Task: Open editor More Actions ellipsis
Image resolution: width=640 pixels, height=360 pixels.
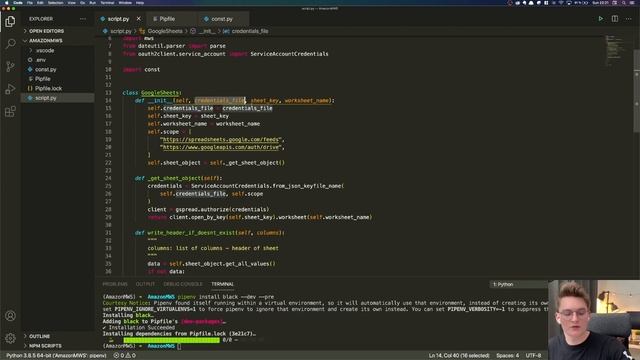Action: pyautogui.click(x=628, y=19)
